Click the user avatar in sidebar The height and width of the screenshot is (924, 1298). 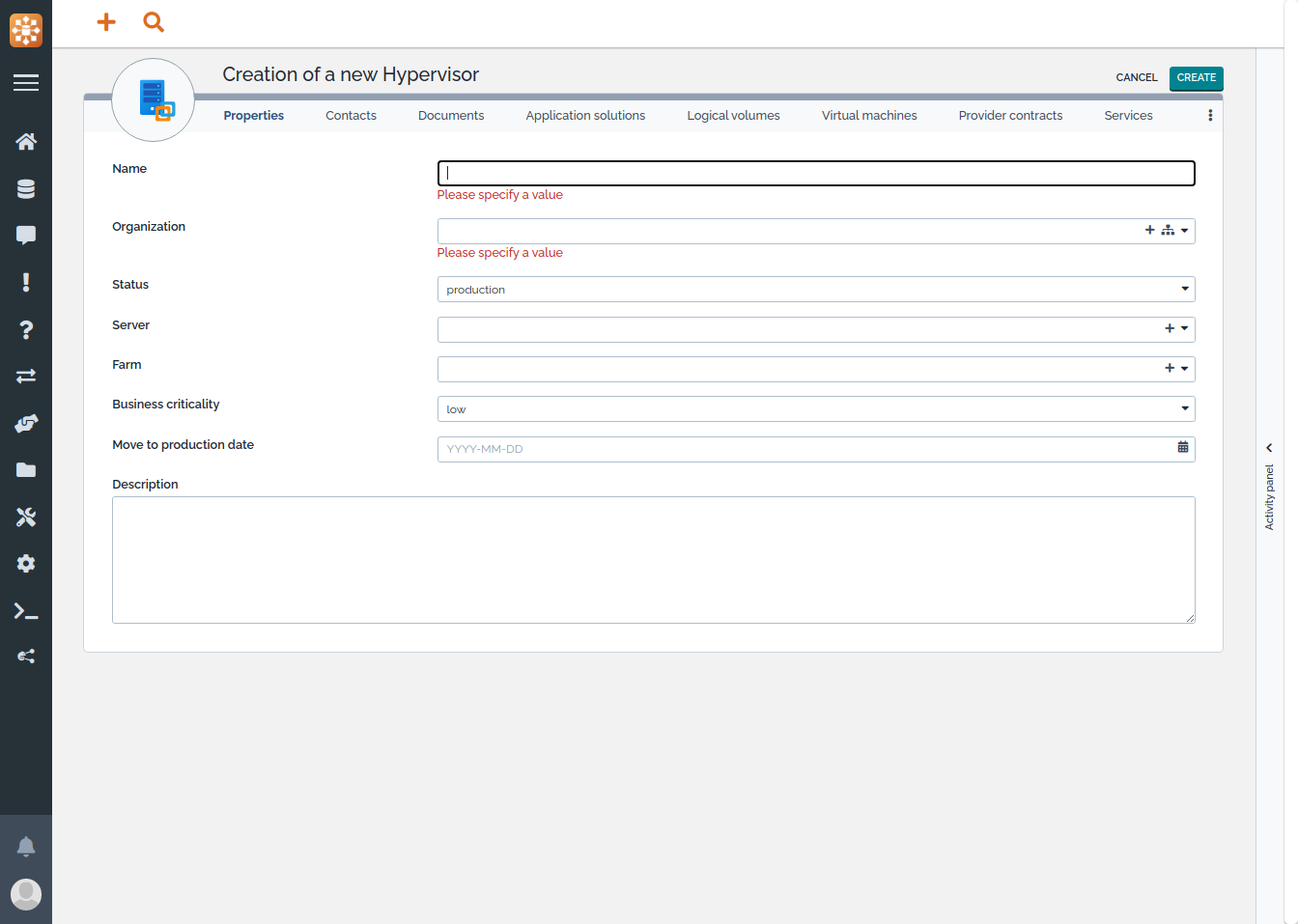point(26,893)
